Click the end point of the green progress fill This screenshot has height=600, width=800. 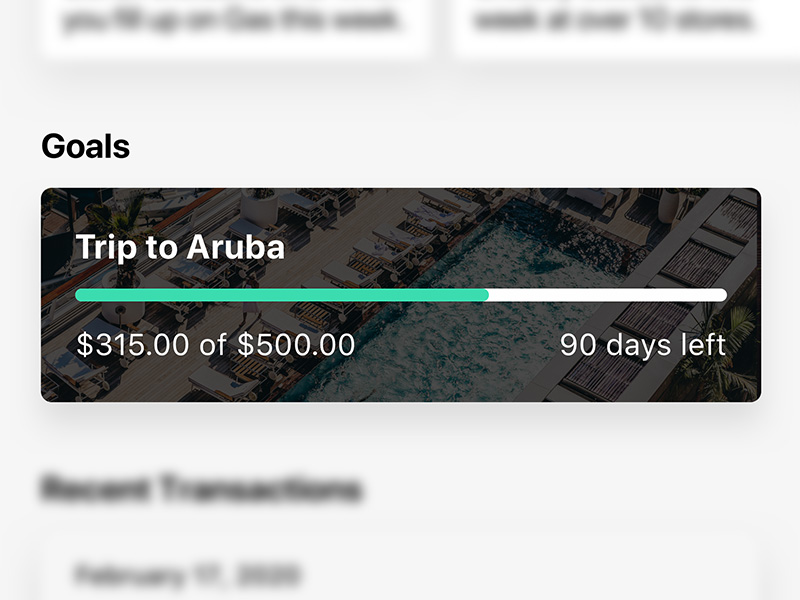pos(486,295)
